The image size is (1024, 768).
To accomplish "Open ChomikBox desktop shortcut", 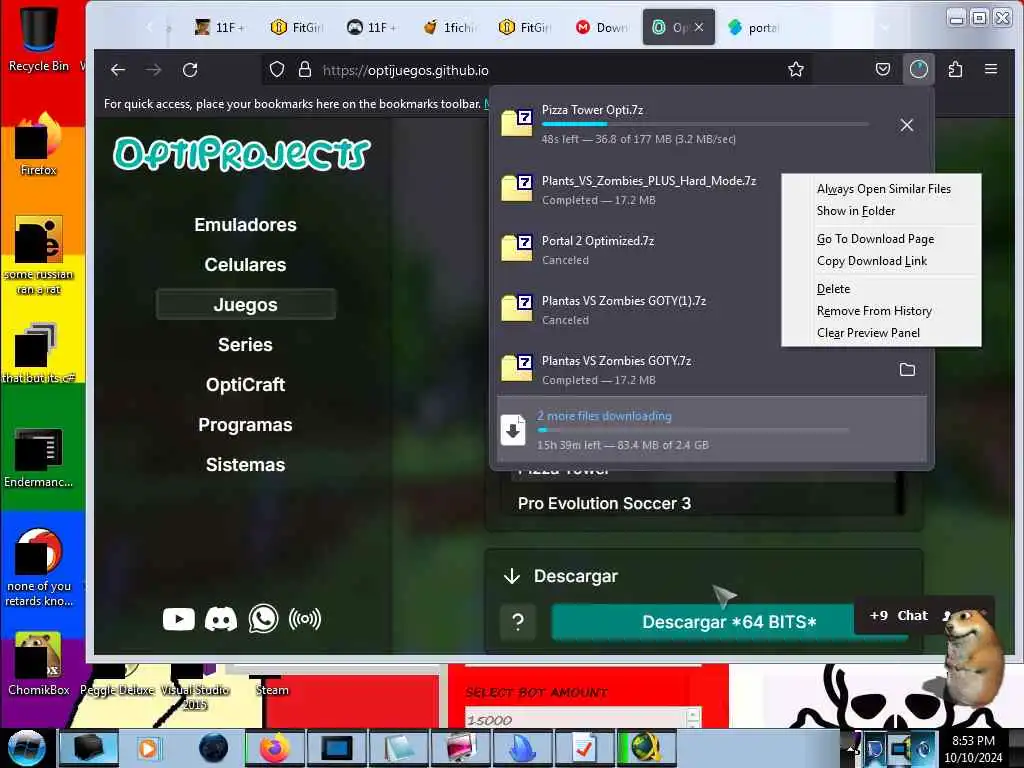I will click(x=38, y=664).
